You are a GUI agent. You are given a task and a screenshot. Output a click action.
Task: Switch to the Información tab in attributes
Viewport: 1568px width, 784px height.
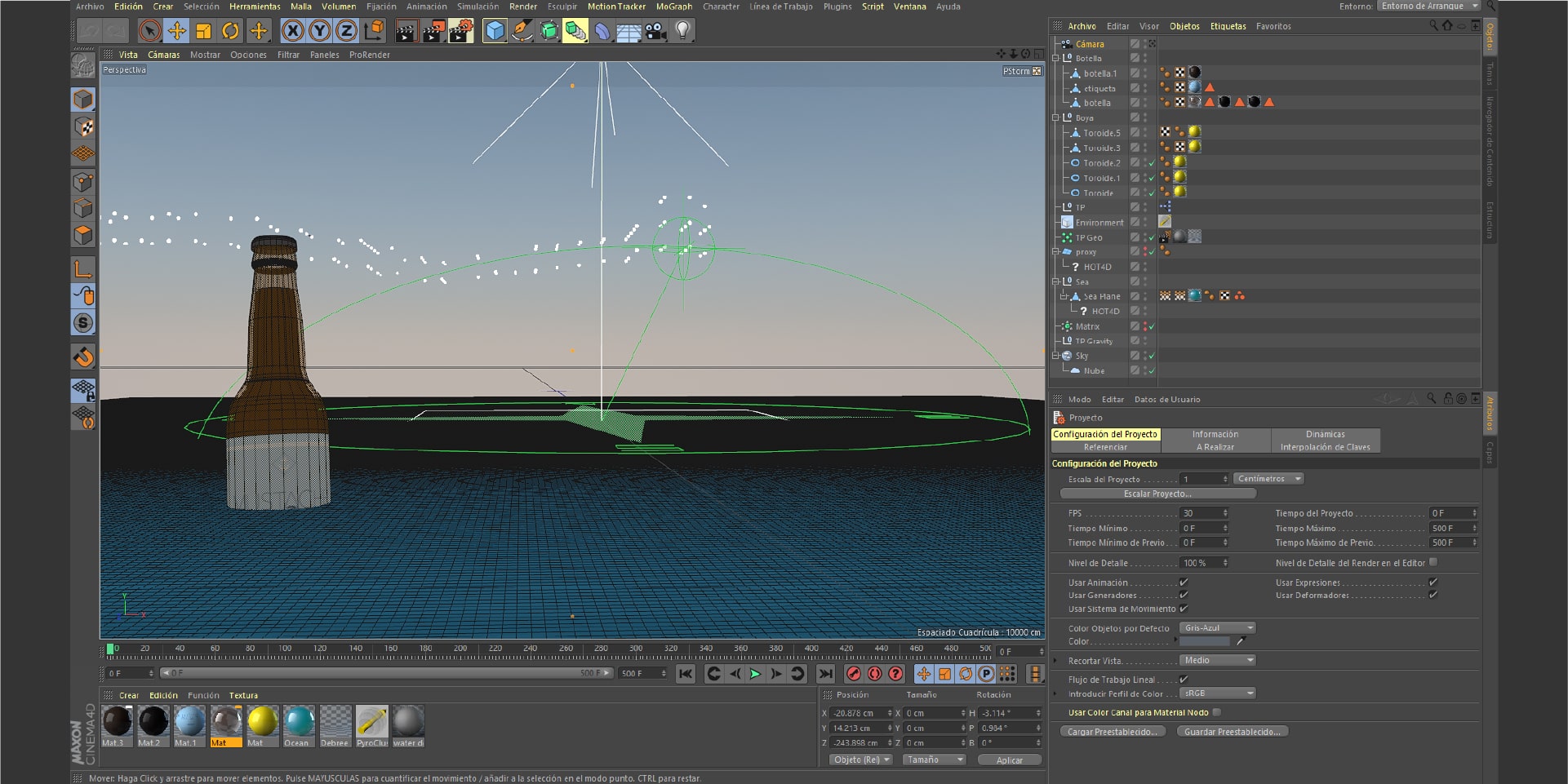1215,434
